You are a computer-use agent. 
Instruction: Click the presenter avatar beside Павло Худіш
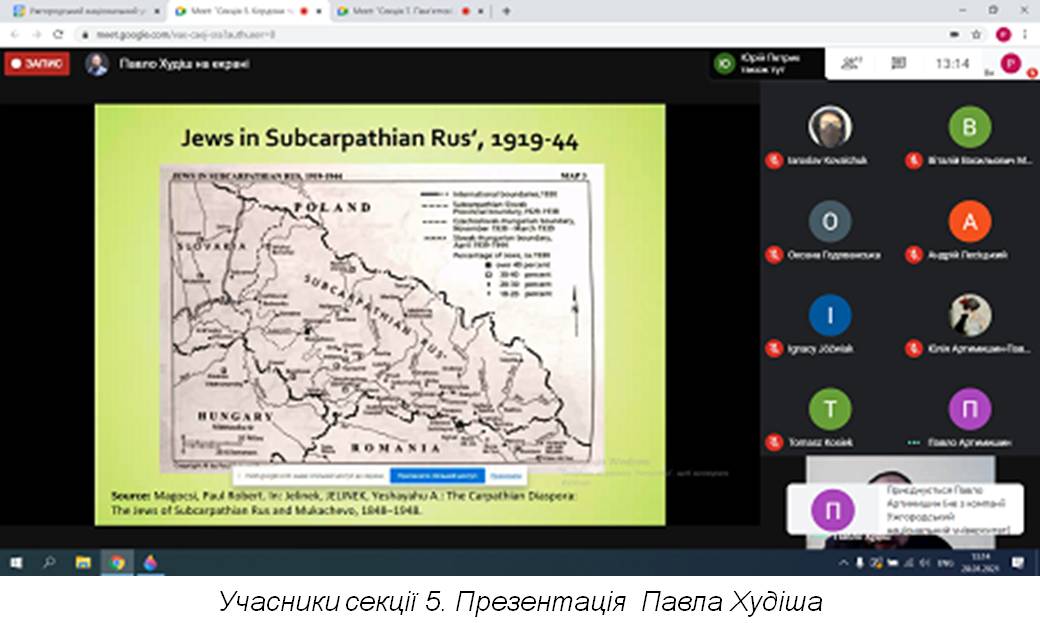[97, 64]
